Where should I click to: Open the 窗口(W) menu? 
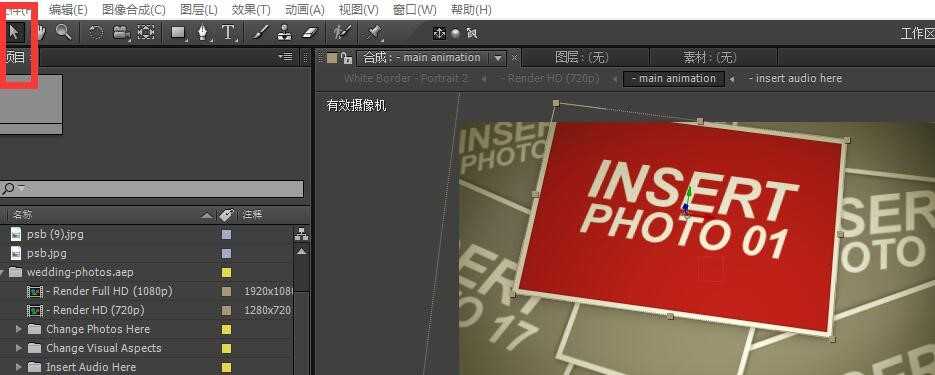click(415, 10)
